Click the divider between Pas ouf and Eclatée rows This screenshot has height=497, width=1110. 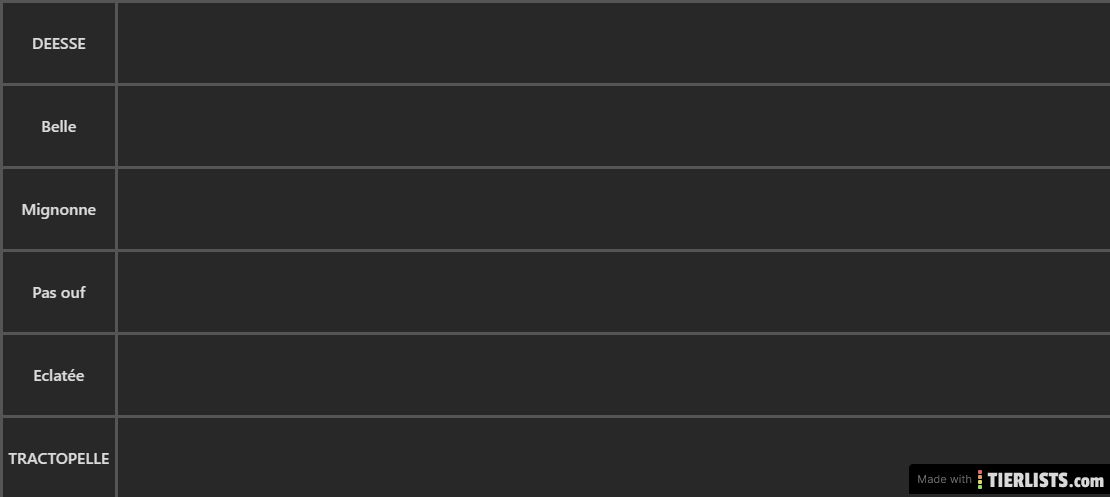pos(555,333)
